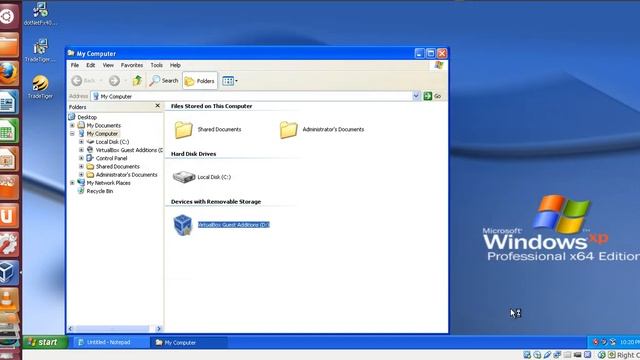Open System Settings launcher icon
640x360 pixels.
9,244
